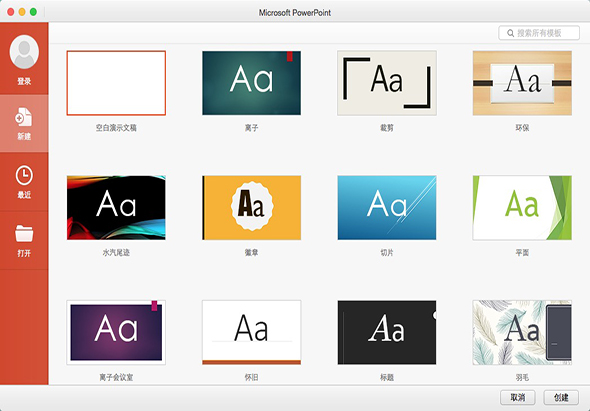The height and width of the screenshot is (411, 590).
Task: Click the user account avatar icon
Action: click(x=24, y=52)
